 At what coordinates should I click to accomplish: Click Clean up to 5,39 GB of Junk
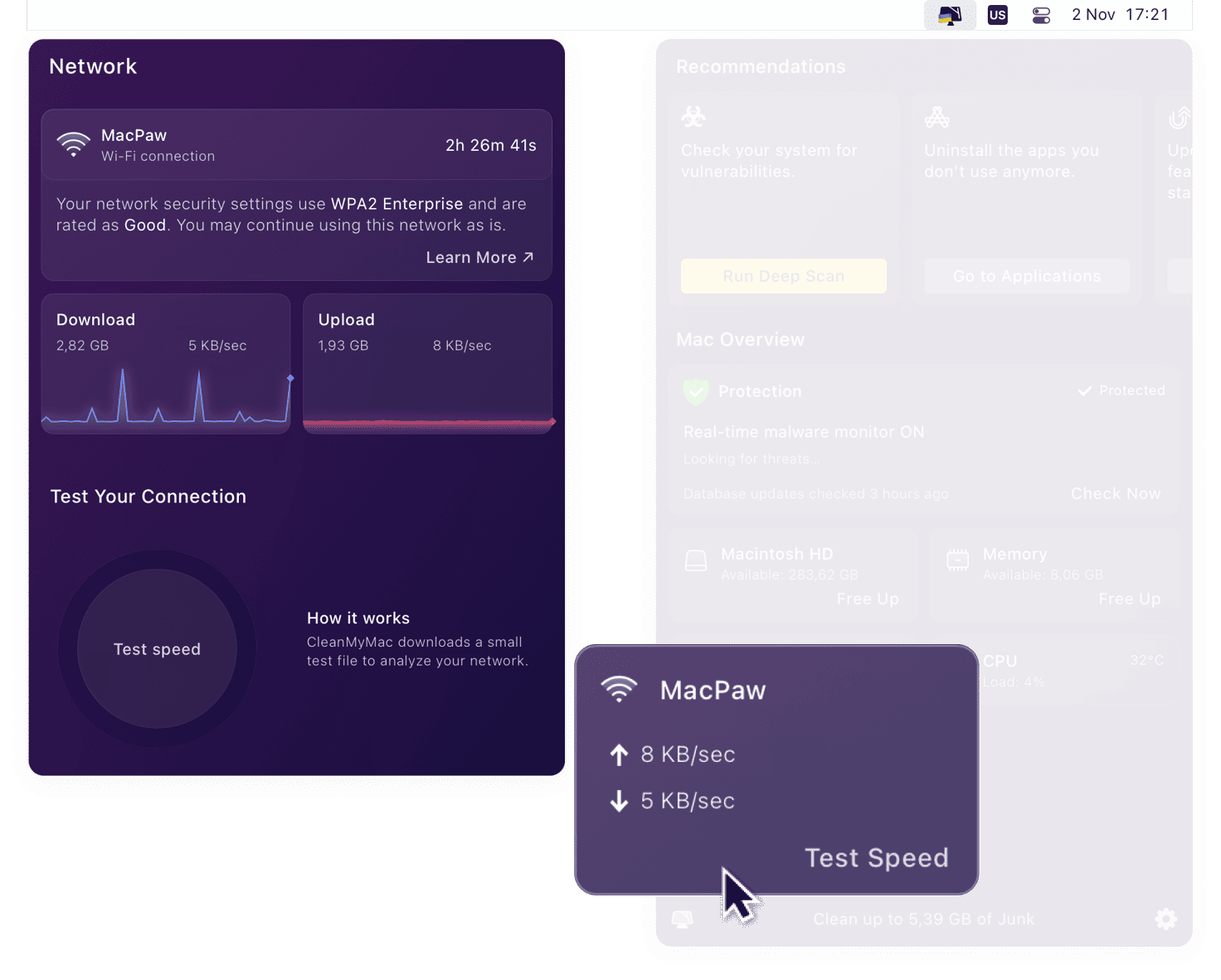(923, 919)
